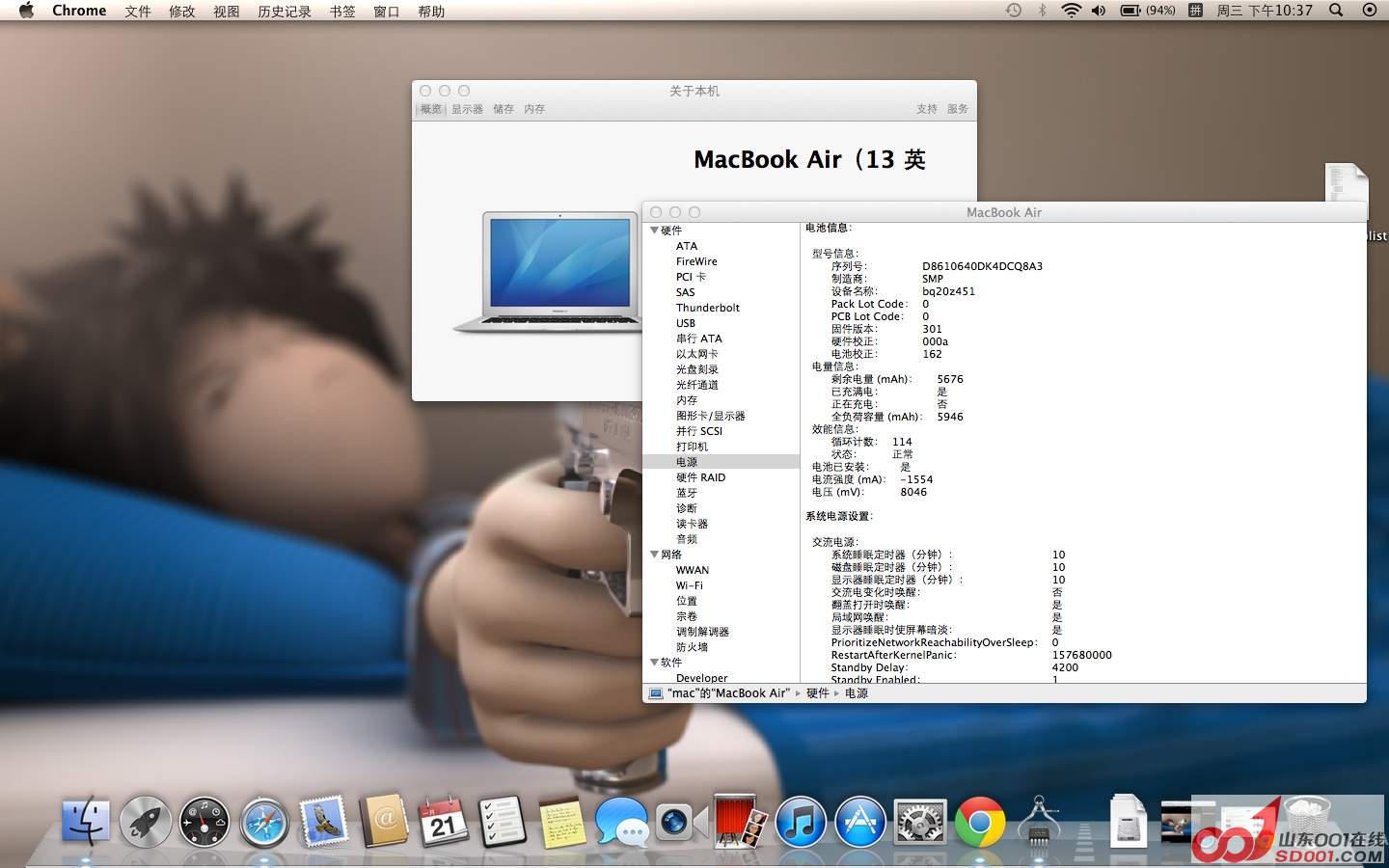This screenshot has height=868, width=1389.
Task: Open the 历史记录 menu
Action: [285, 11]
